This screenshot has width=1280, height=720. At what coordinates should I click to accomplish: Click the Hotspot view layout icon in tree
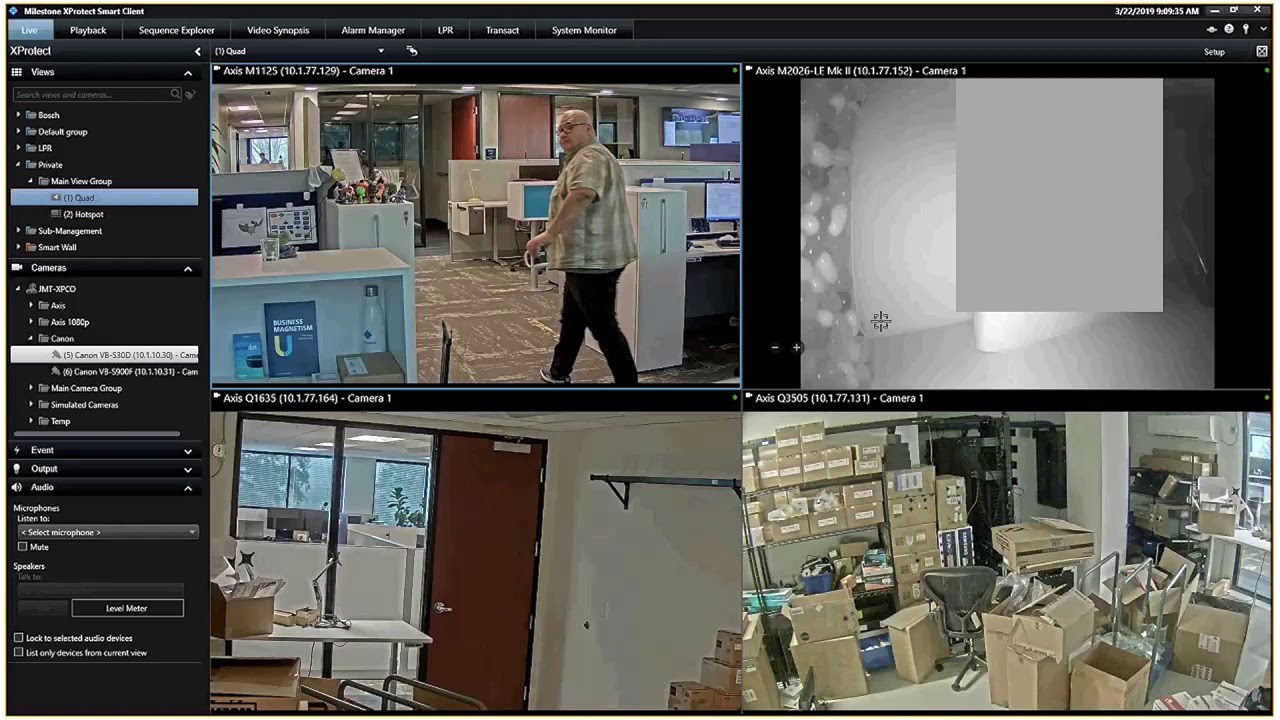(56, 214)
